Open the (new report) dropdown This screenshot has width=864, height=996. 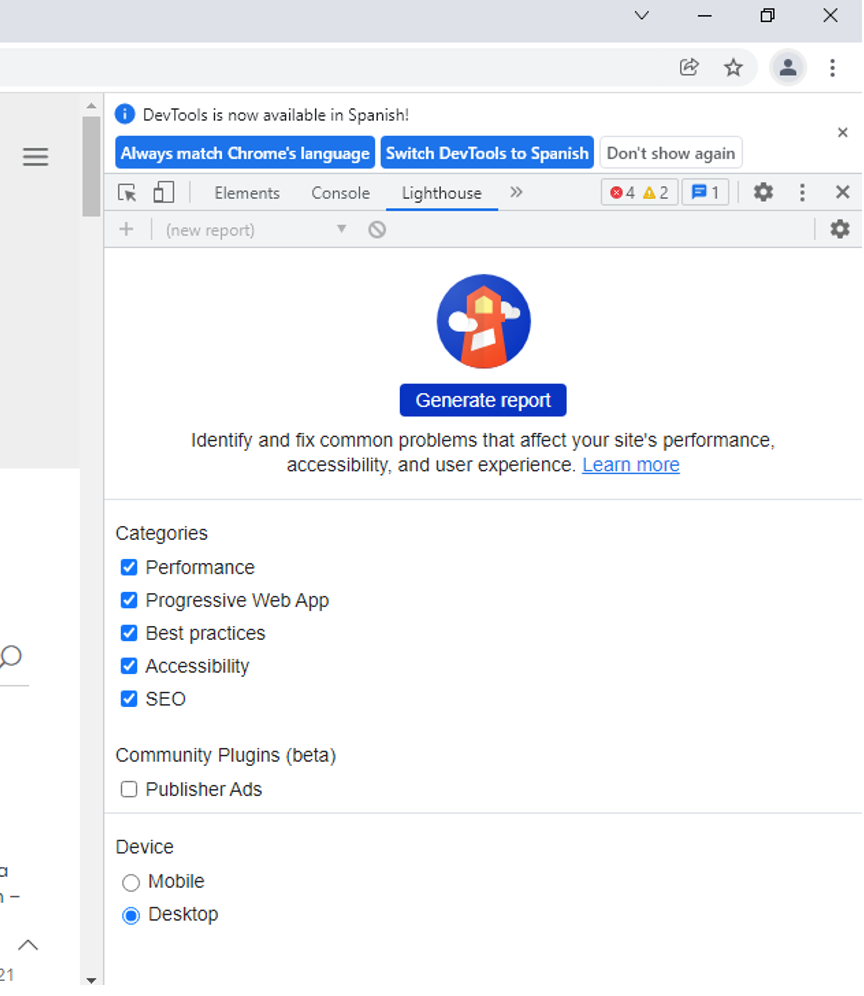pos(255,230)
